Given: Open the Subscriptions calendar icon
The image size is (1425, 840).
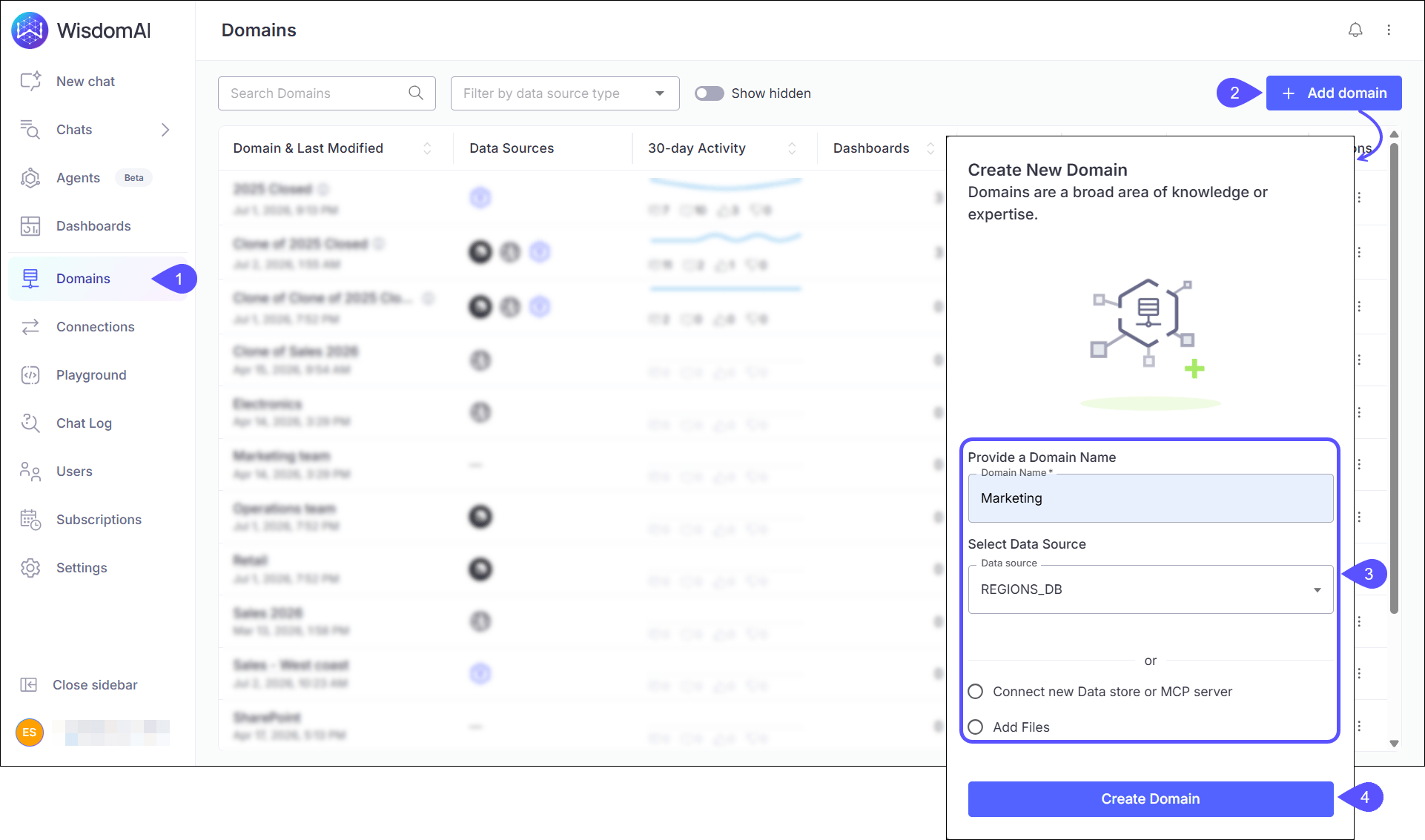Looking at the screenshot, I should click(x=30, y=520).
